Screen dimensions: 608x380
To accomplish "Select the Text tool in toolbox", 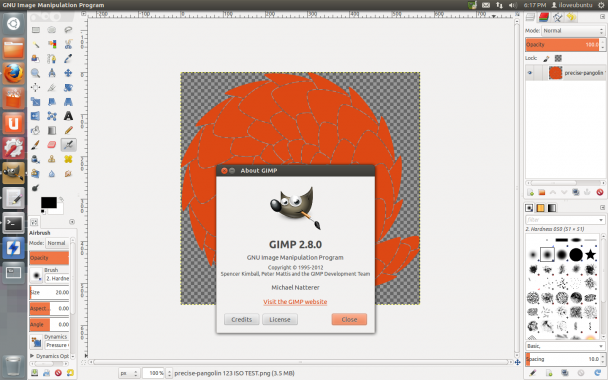I will coord(68,116).
